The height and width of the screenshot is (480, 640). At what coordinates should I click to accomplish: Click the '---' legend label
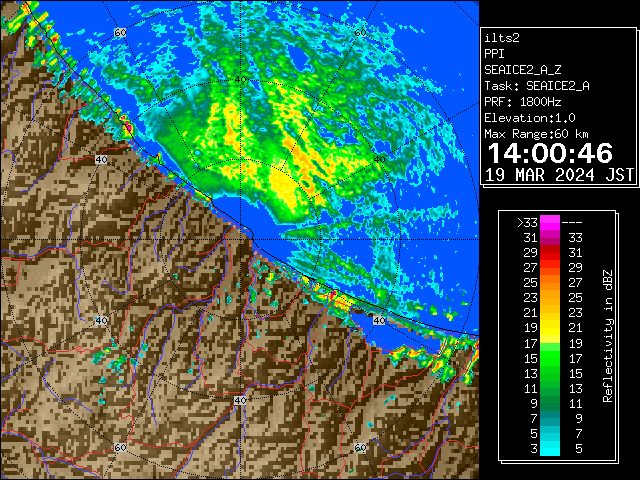[572, 222]
